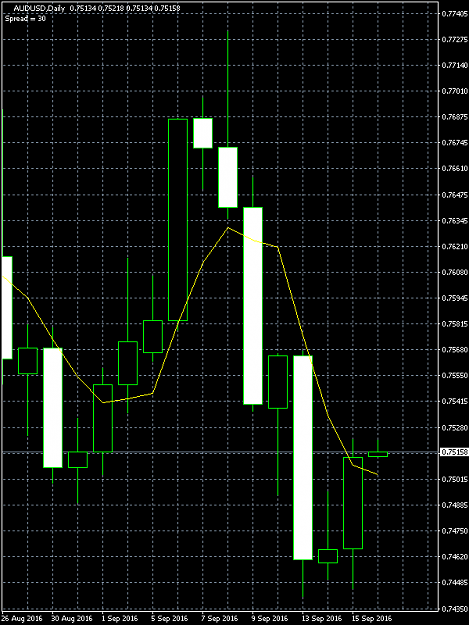Click the 0.75280 price scale label
The image size is (469, 625).
455,428
